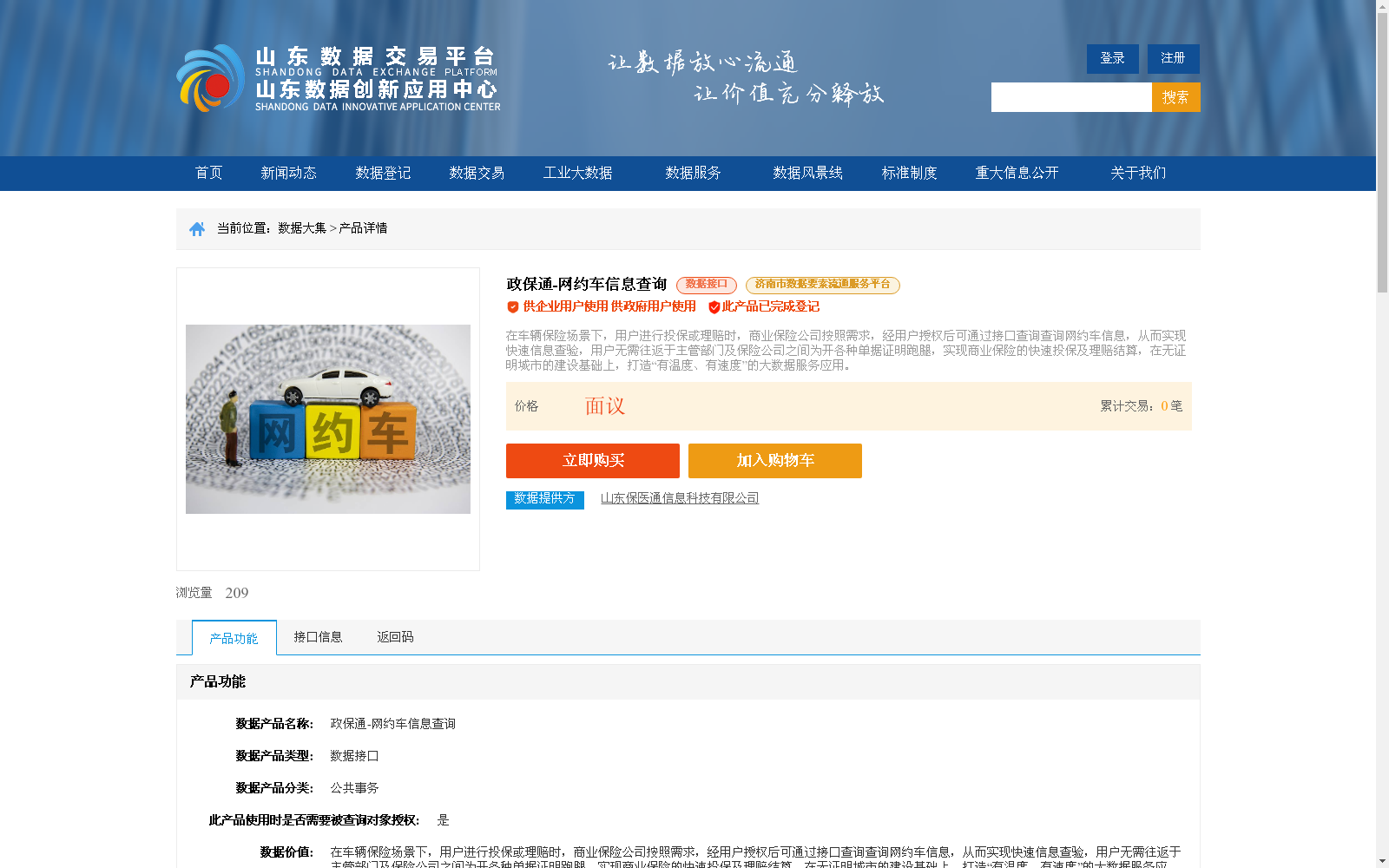Switch to the 接口信息 tab

[x=318, y=637]
